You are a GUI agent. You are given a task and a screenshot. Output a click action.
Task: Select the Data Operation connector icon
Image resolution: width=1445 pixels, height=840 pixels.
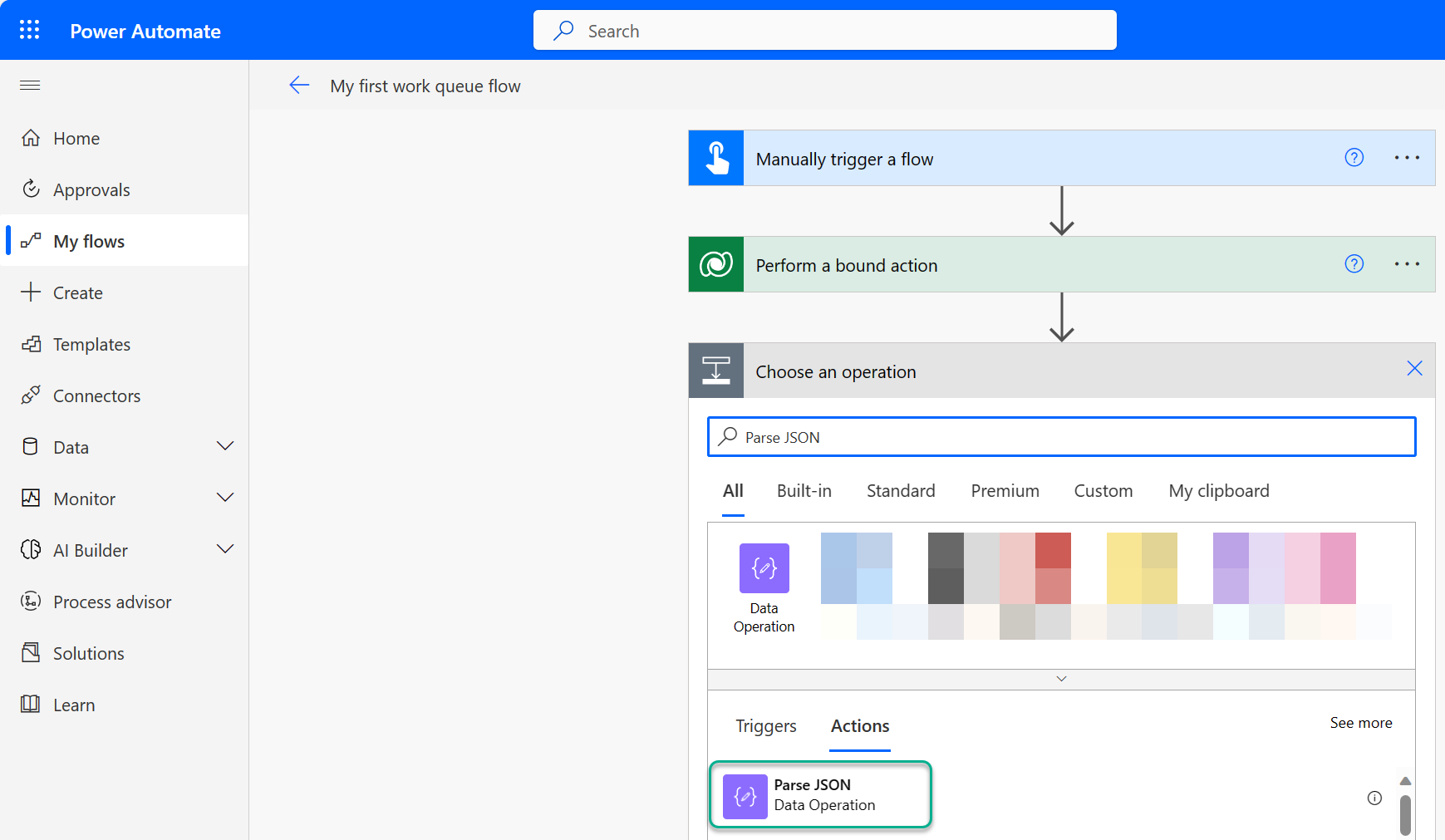[764, 568]
